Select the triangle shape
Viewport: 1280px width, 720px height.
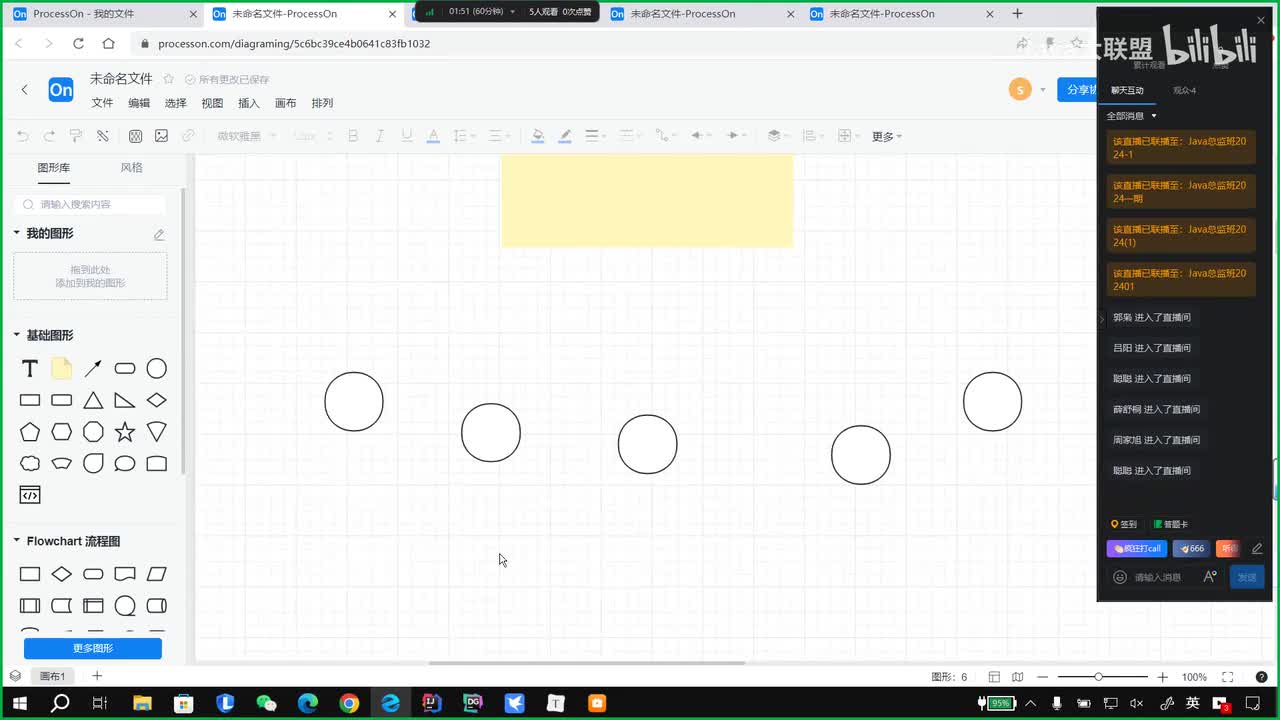[x=93, y=400]
